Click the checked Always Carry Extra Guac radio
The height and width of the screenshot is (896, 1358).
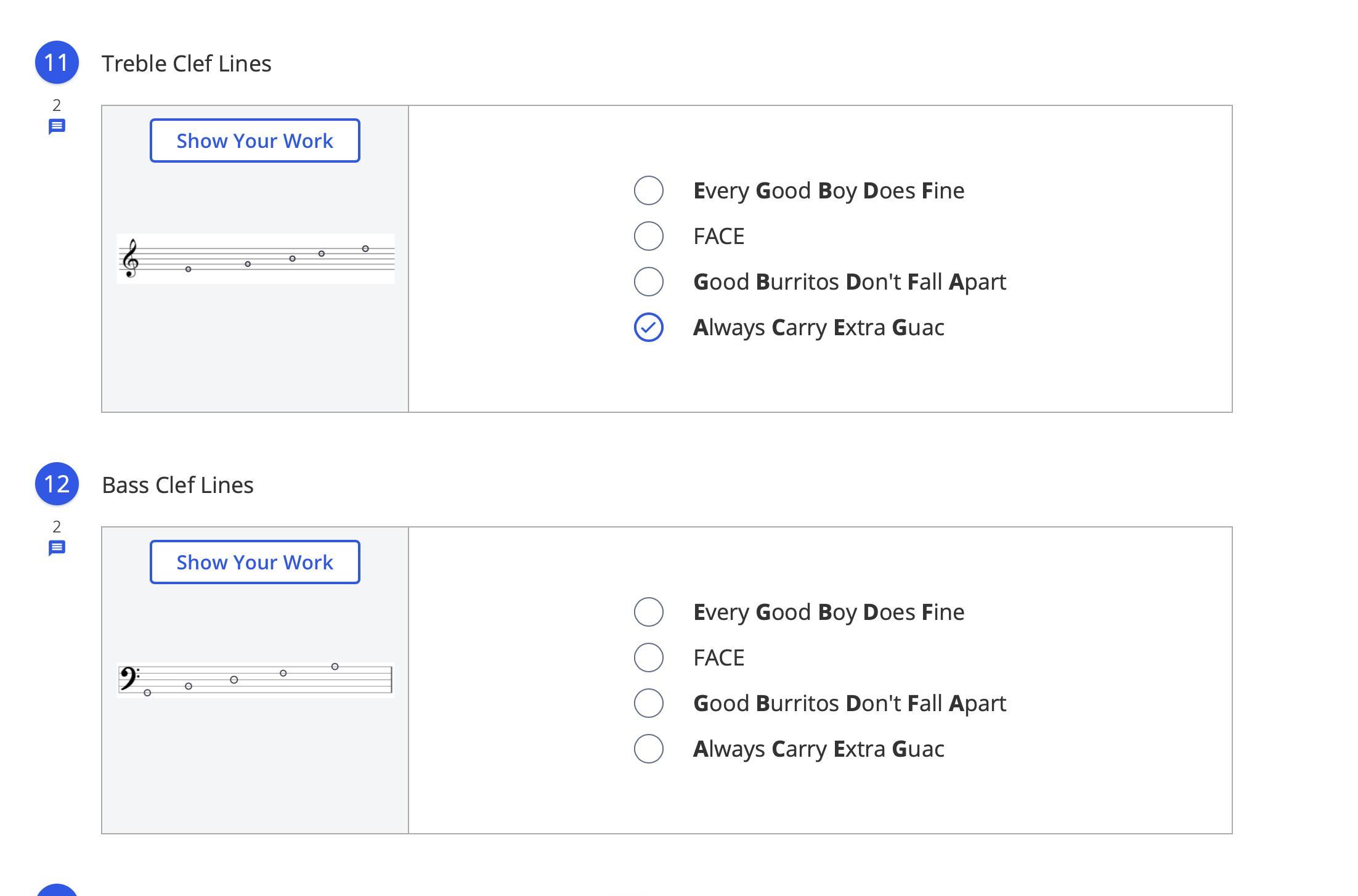click(x=649, y=327)
